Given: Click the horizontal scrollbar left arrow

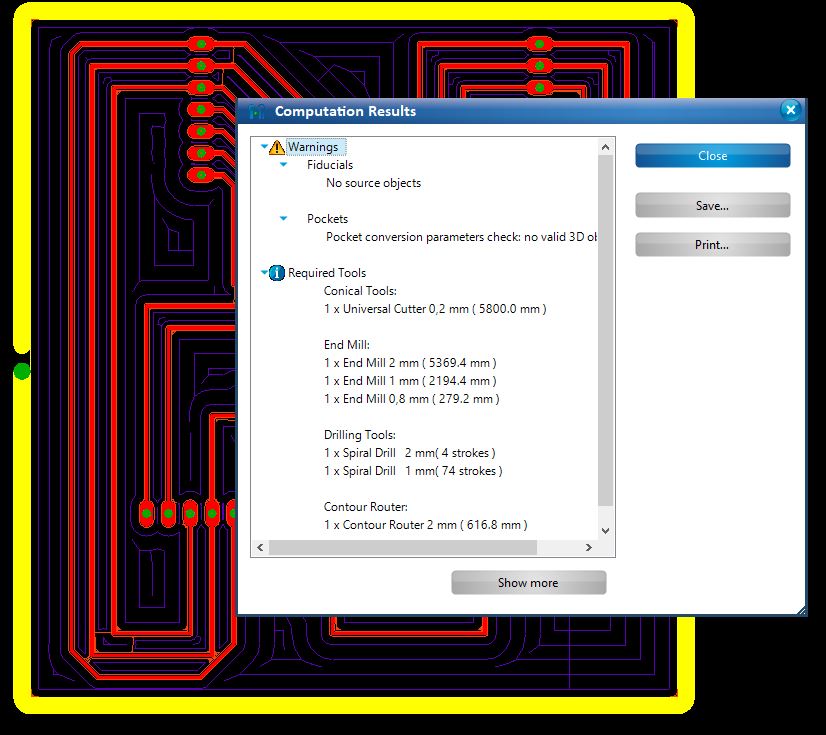Looking at the screenshot, I should point(260,547).
